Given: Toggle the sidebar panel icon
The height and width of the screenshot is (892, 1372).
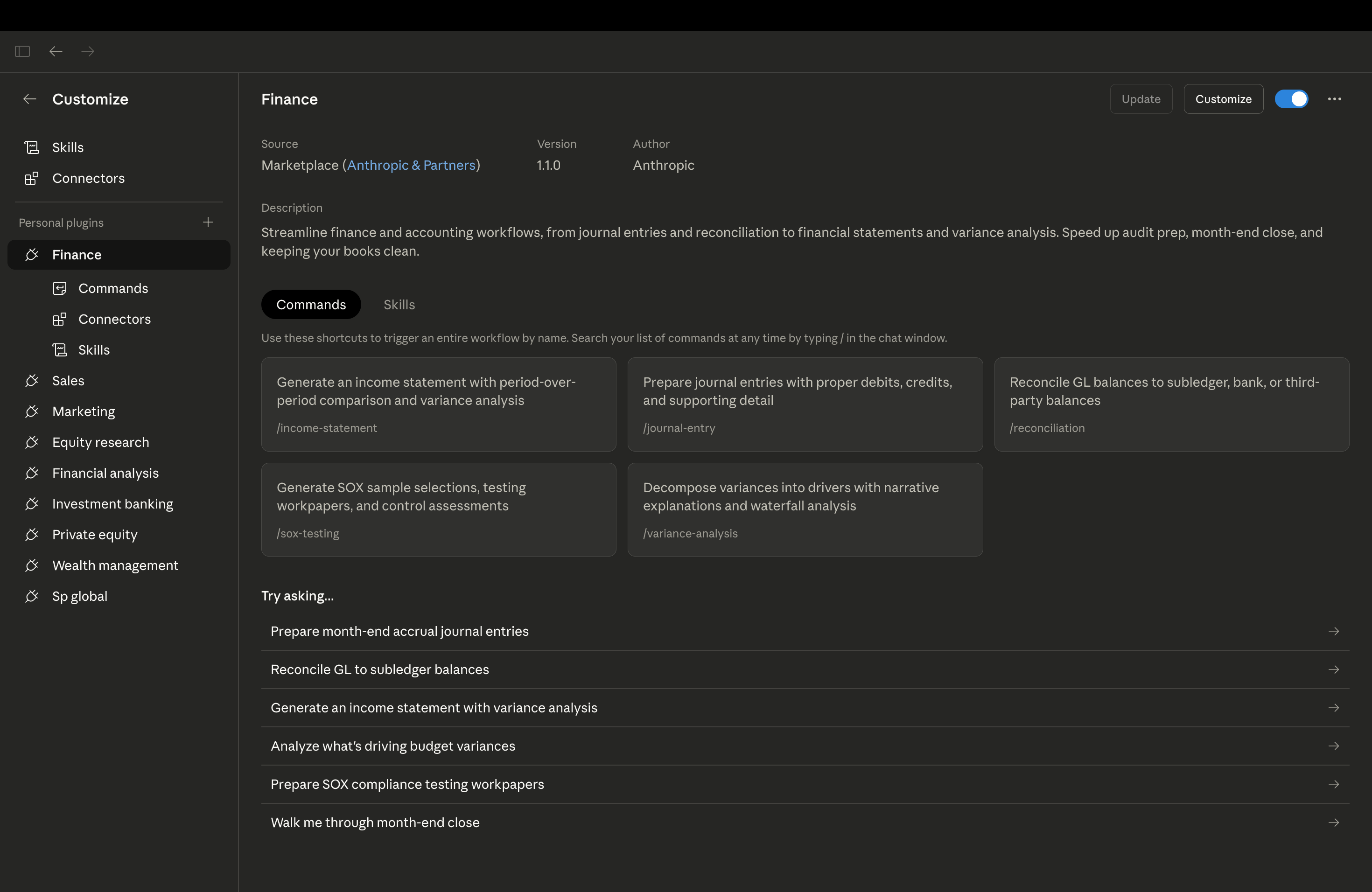Looking at the screenshot, I should point(22,51).
